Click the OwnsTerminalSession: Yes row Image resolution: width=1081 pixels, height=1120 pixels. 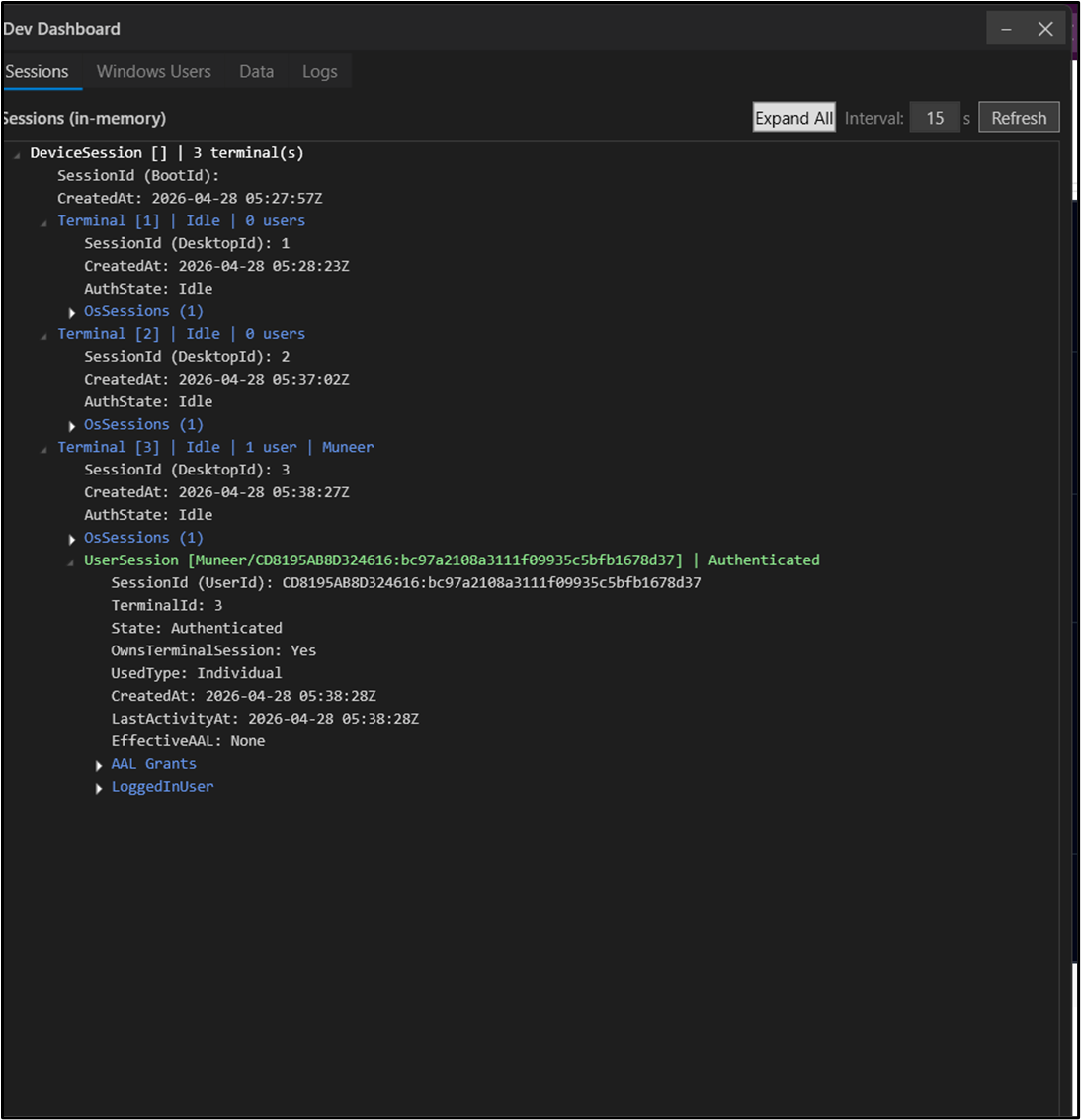[213, 650]
